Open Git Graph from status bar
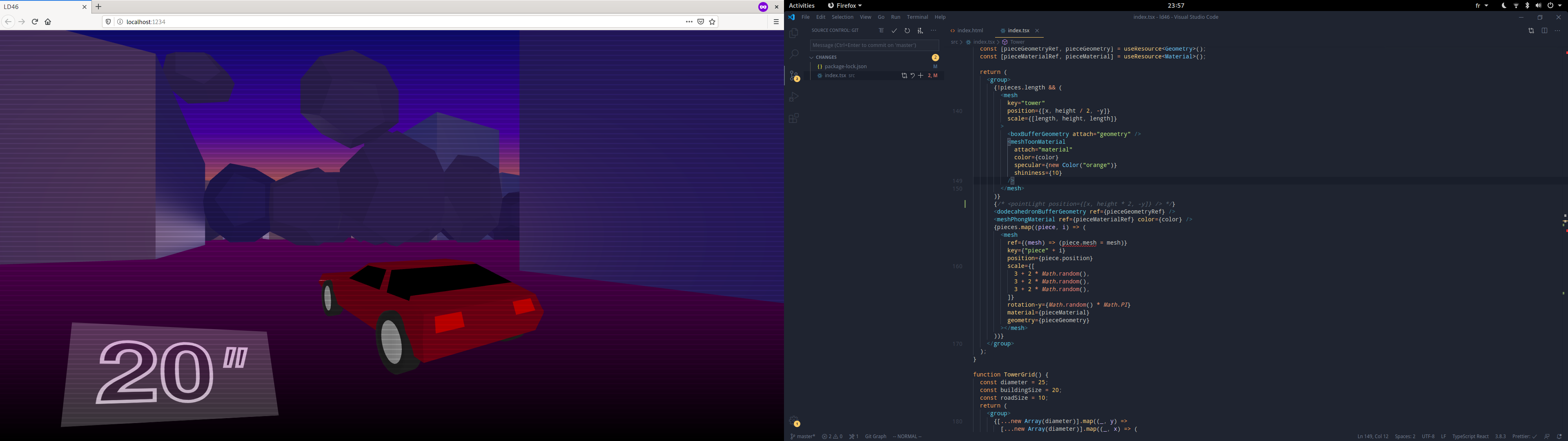 [x=875, y=436]
